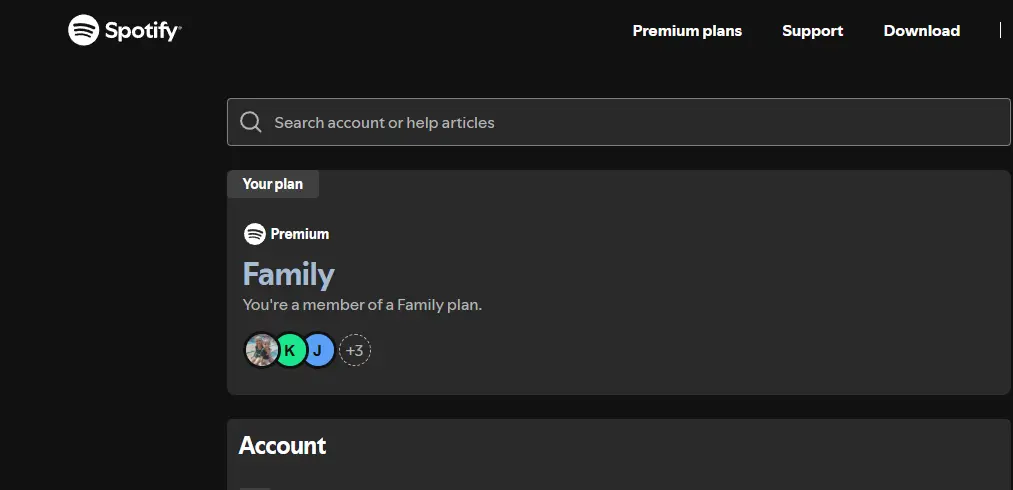Click the partially visible item under Account
This screenshot has width=1013, height=490.
[x=255, y=488]
